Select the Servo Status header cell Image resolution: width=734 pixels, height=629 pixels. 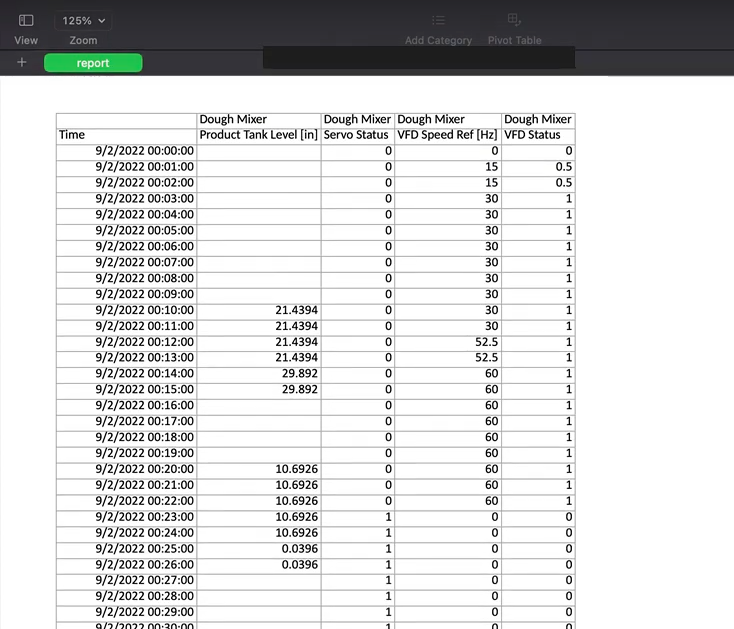[358, 135]
